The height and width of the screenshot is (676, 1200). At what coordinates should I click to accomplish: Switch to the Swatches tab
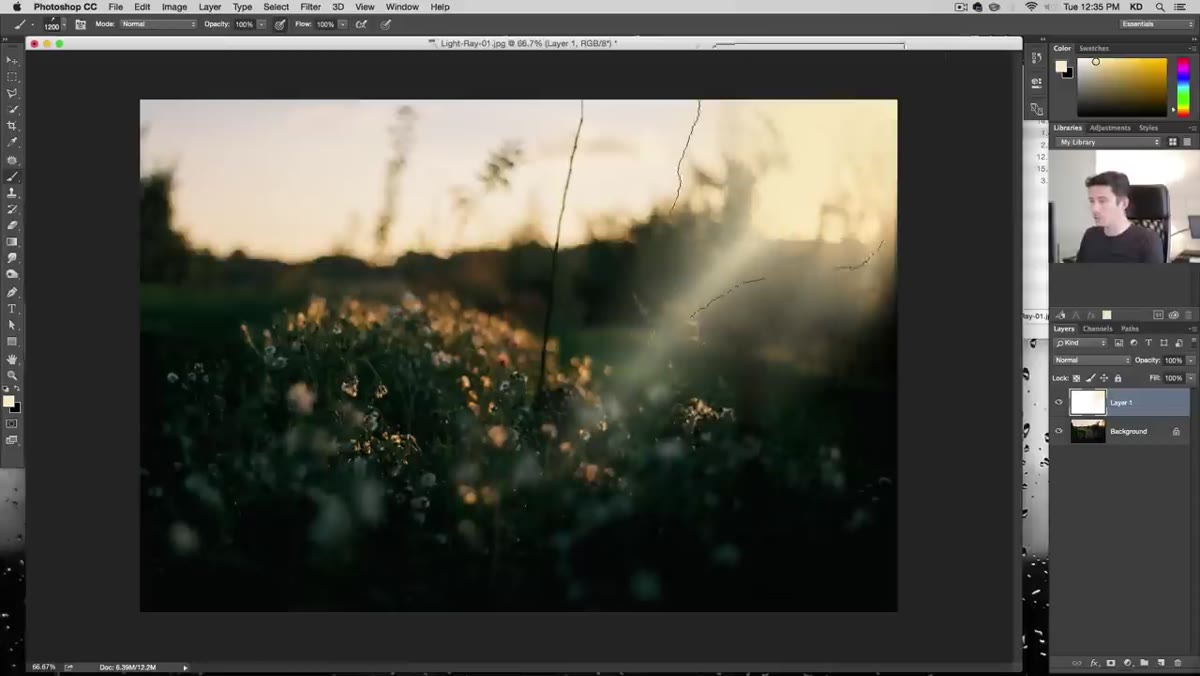pos(1093,48)
